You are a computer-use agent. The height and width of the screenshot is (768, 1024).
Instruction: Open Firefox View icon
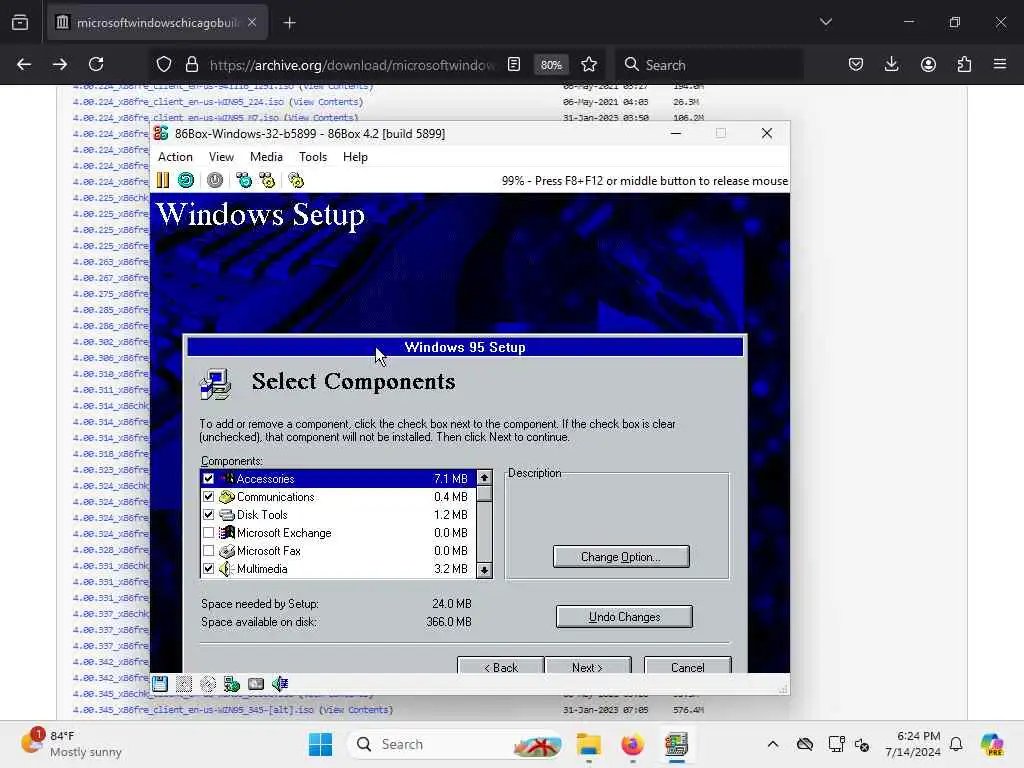pyautogui.click(x=20, y=23)
